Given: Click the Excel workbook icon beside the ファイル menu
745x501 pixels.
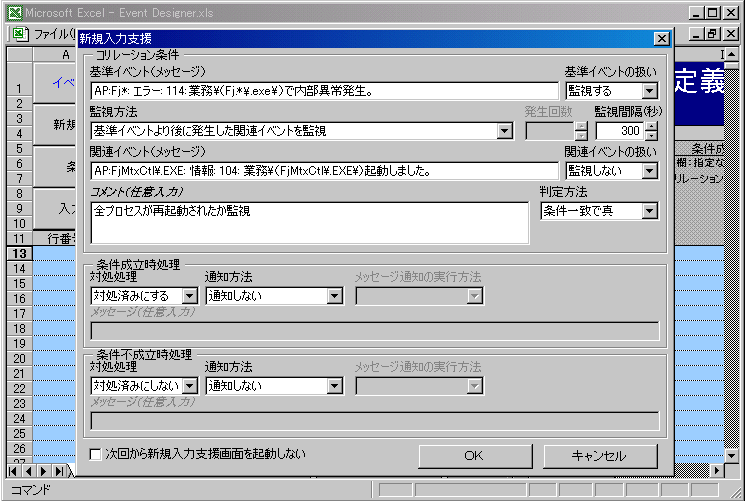Looking at the screenshot, I should (19, 34).
